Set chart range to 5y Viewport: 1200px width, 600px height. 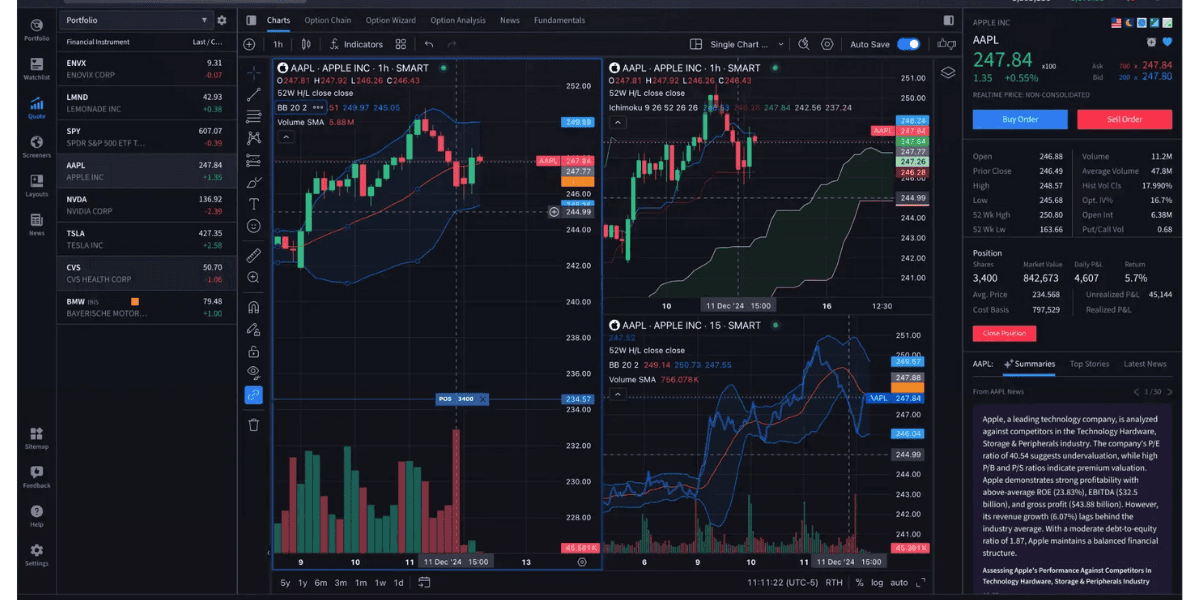coord(285,583)
